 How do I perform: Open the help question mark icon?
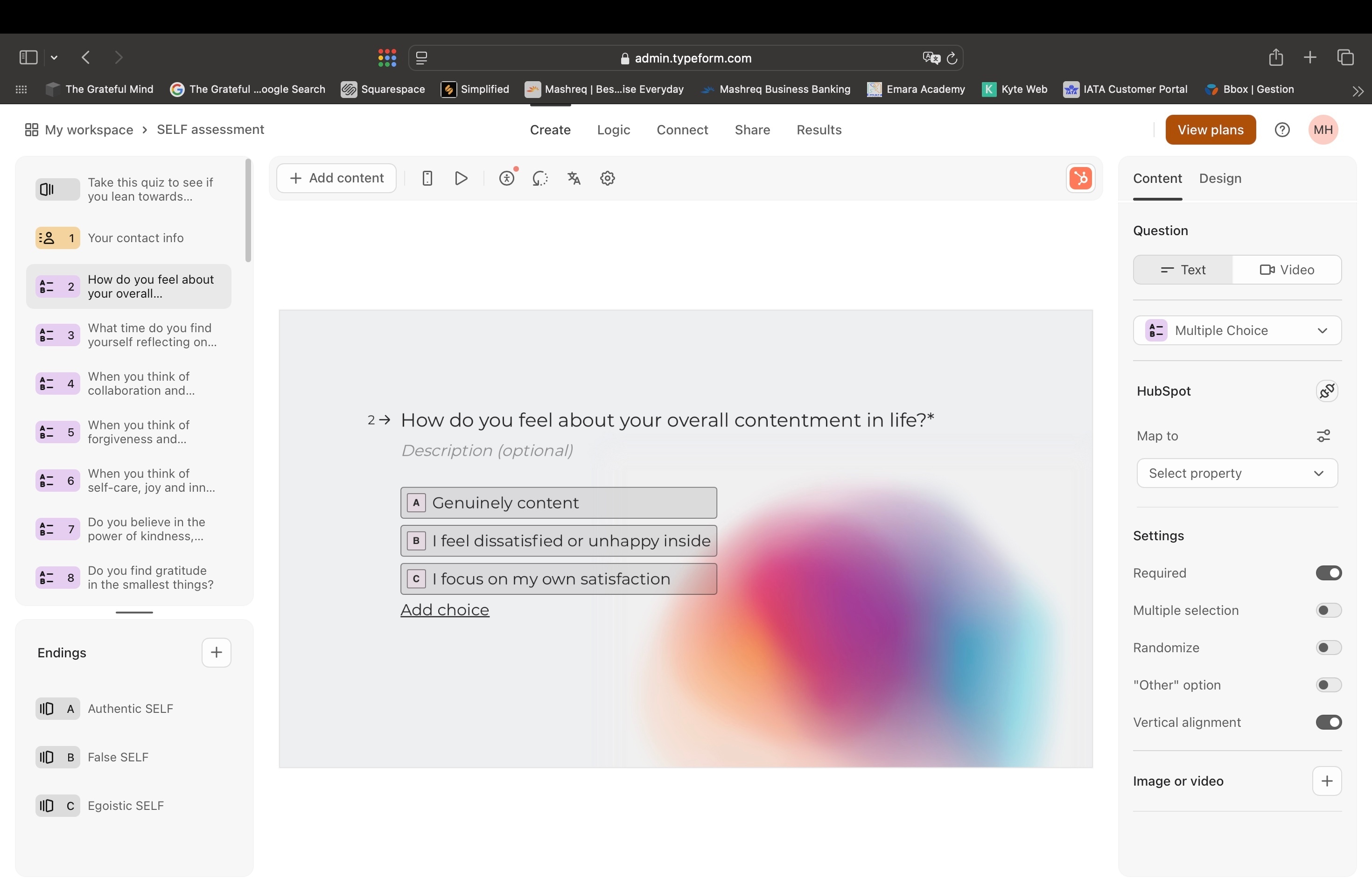tap(1282, 130)
